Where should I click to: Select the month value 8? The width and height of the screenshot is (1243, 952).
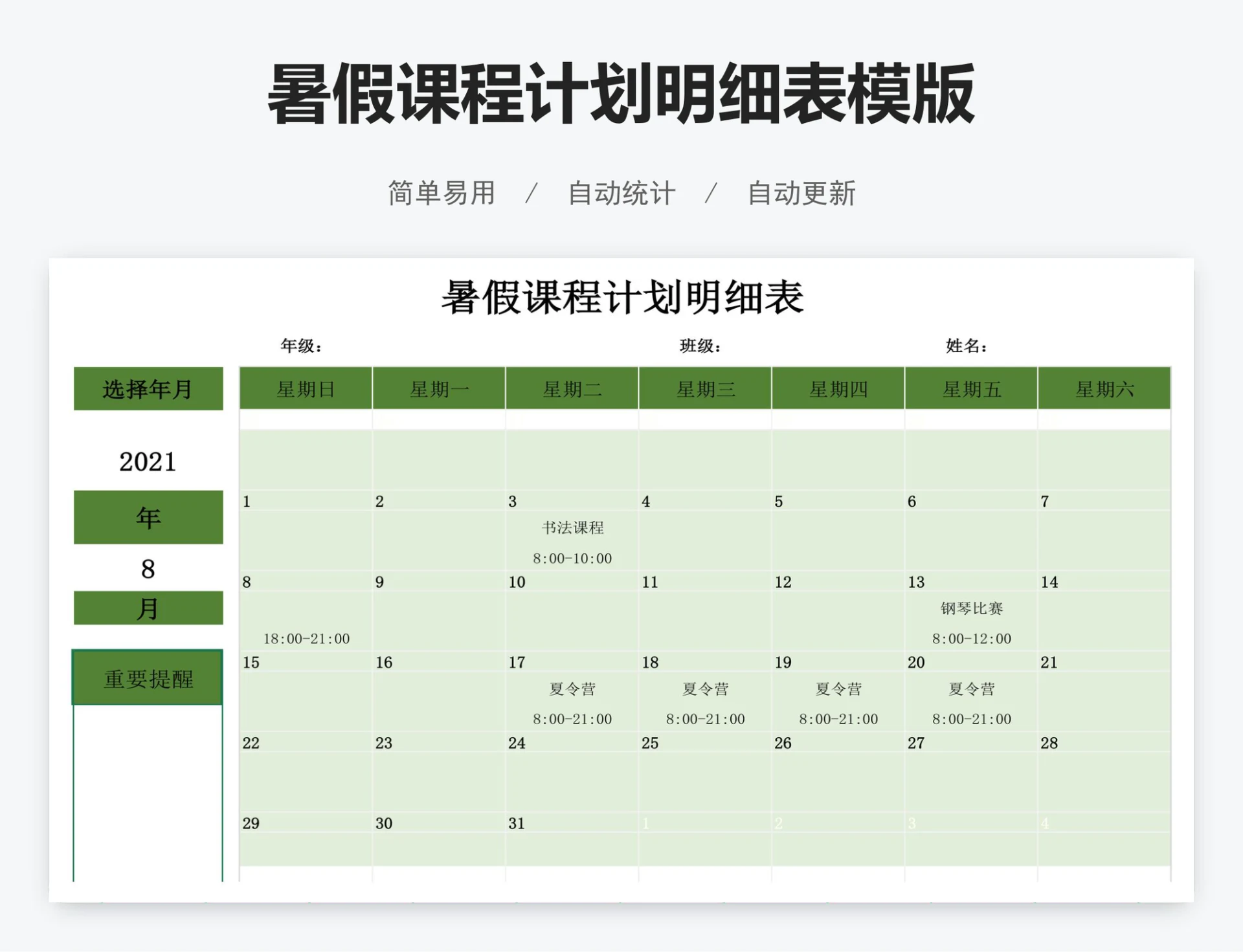(148, 568)
